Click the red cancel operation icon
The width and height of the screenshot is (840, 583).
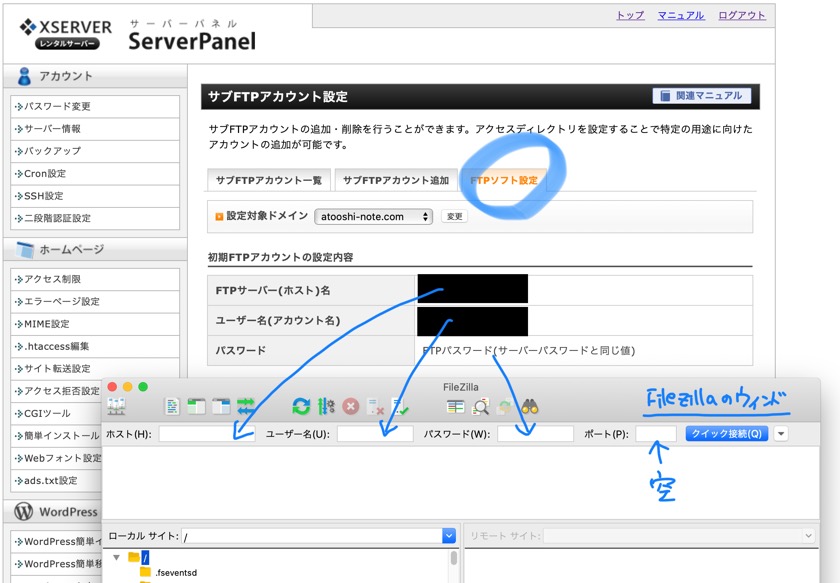[x=351, y=406]
